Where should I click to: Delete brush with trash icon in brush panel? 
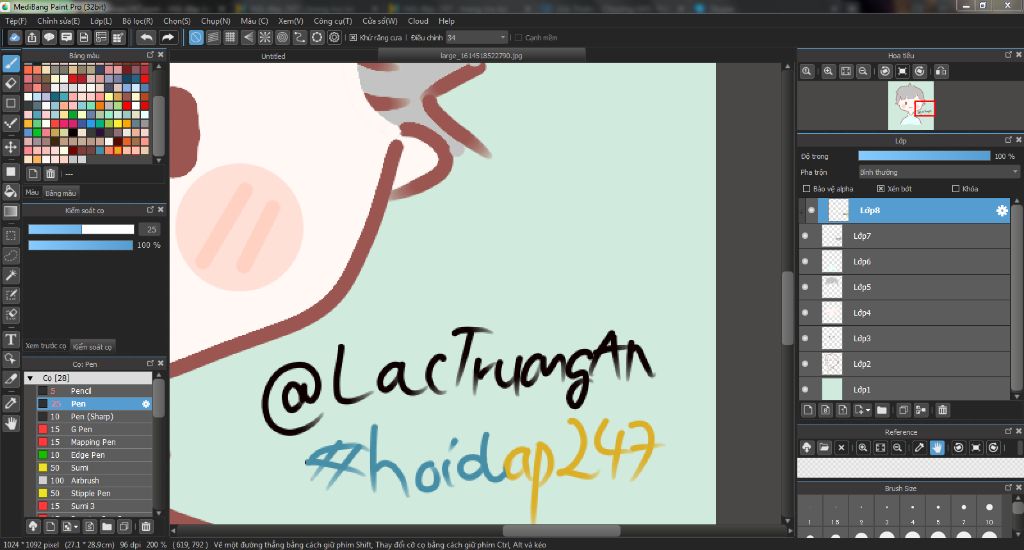point(146,526)
